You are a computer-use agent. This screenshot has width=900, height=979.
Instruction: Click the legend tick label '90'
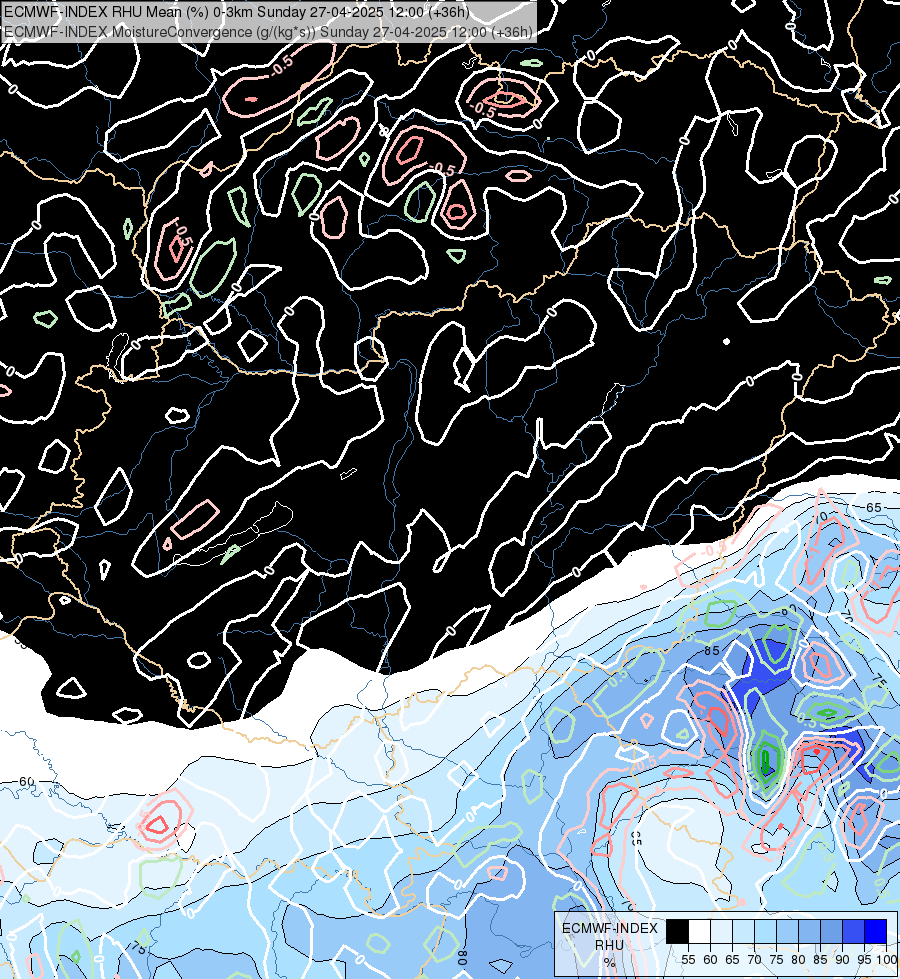[x=842, y=960]
